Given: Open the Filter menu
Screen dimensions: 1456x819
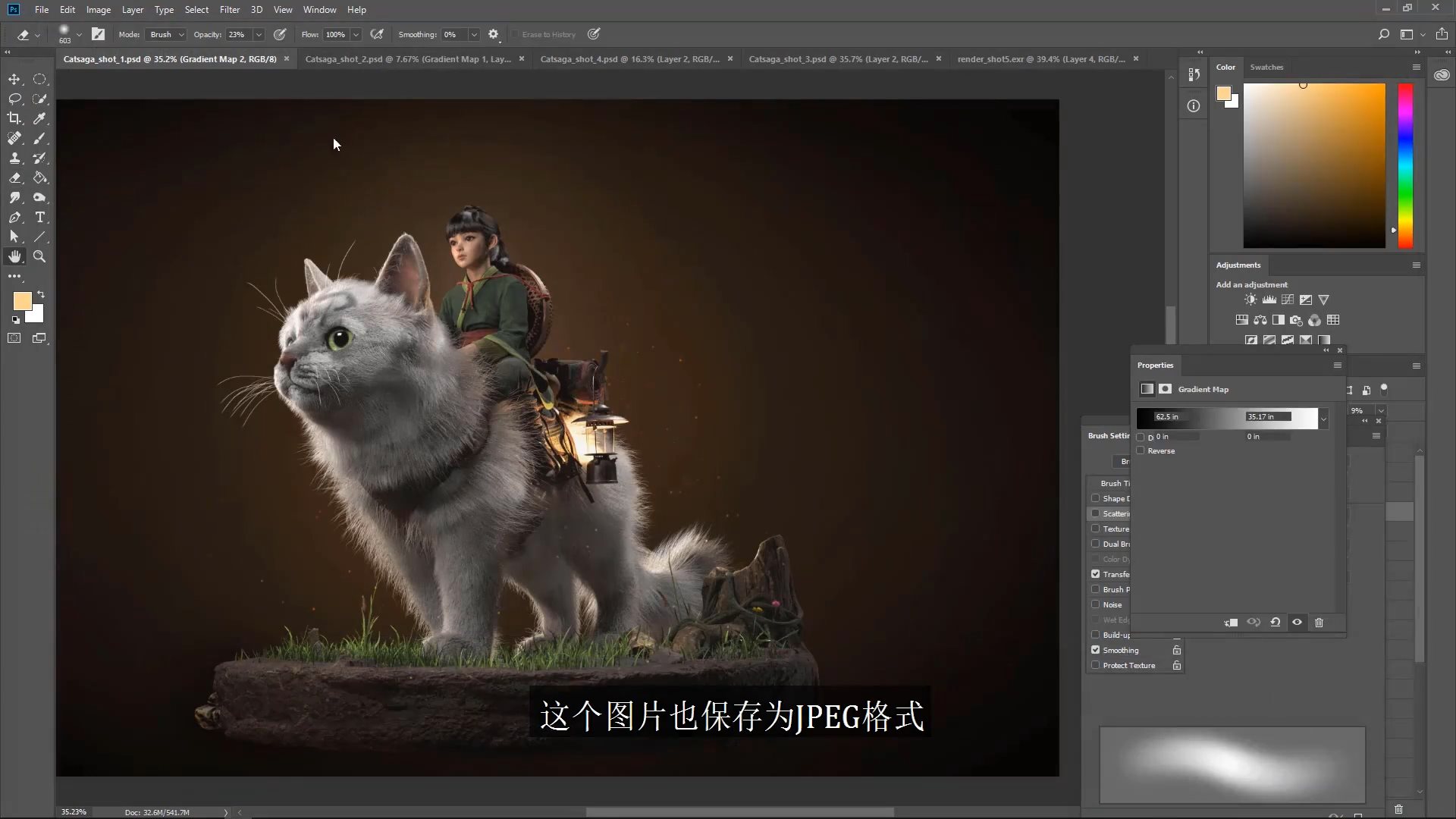Looking at the screenshot, I should [x=230, y=10].
